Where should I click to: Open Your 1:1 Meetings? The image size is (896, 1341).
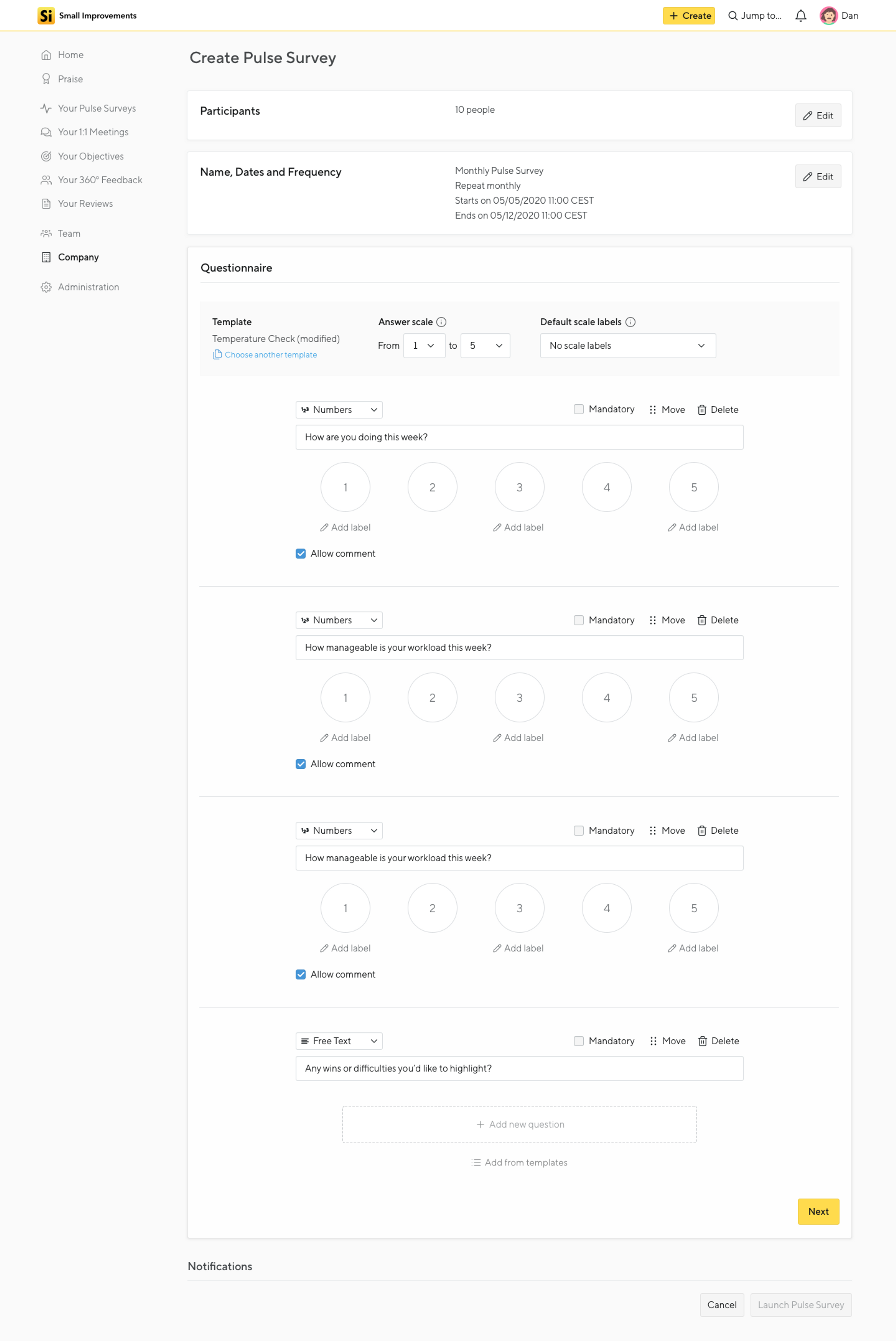point(85,132)
